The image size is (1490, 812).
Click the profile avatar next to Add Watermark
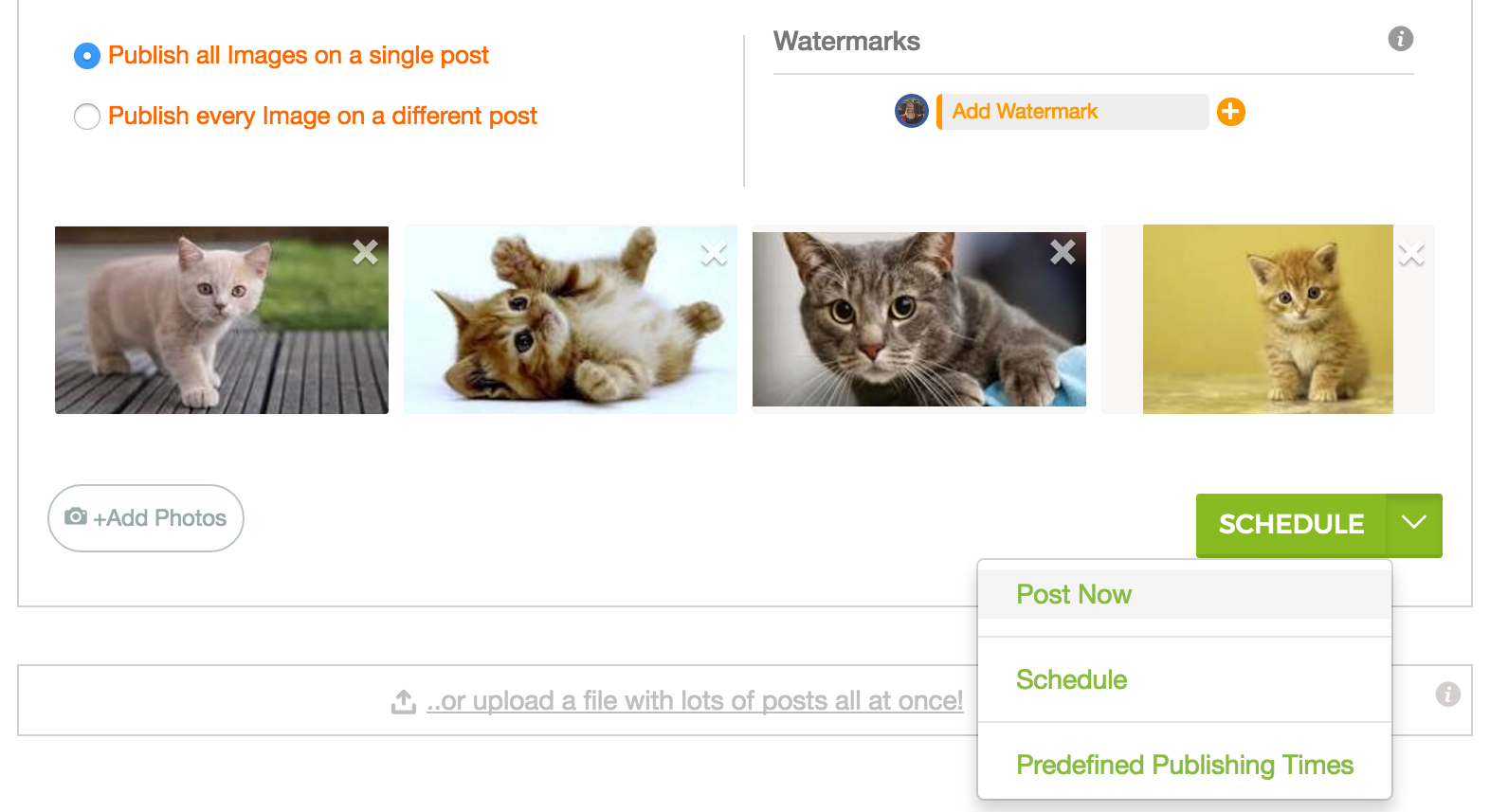tap(910, 111)
